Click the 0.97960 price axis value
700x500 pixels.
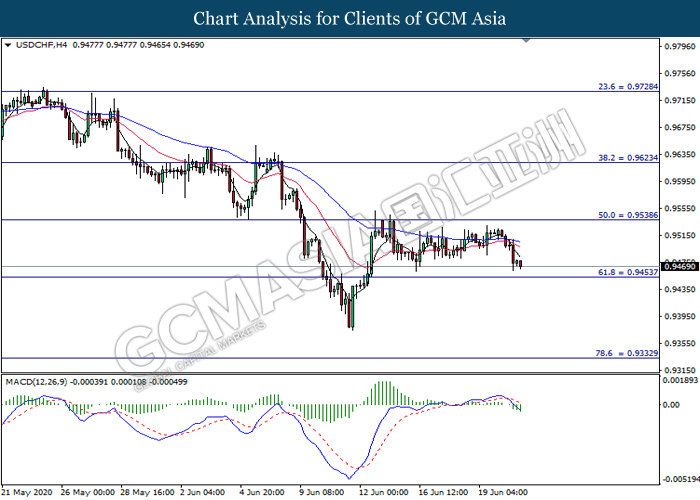[680, 46]
